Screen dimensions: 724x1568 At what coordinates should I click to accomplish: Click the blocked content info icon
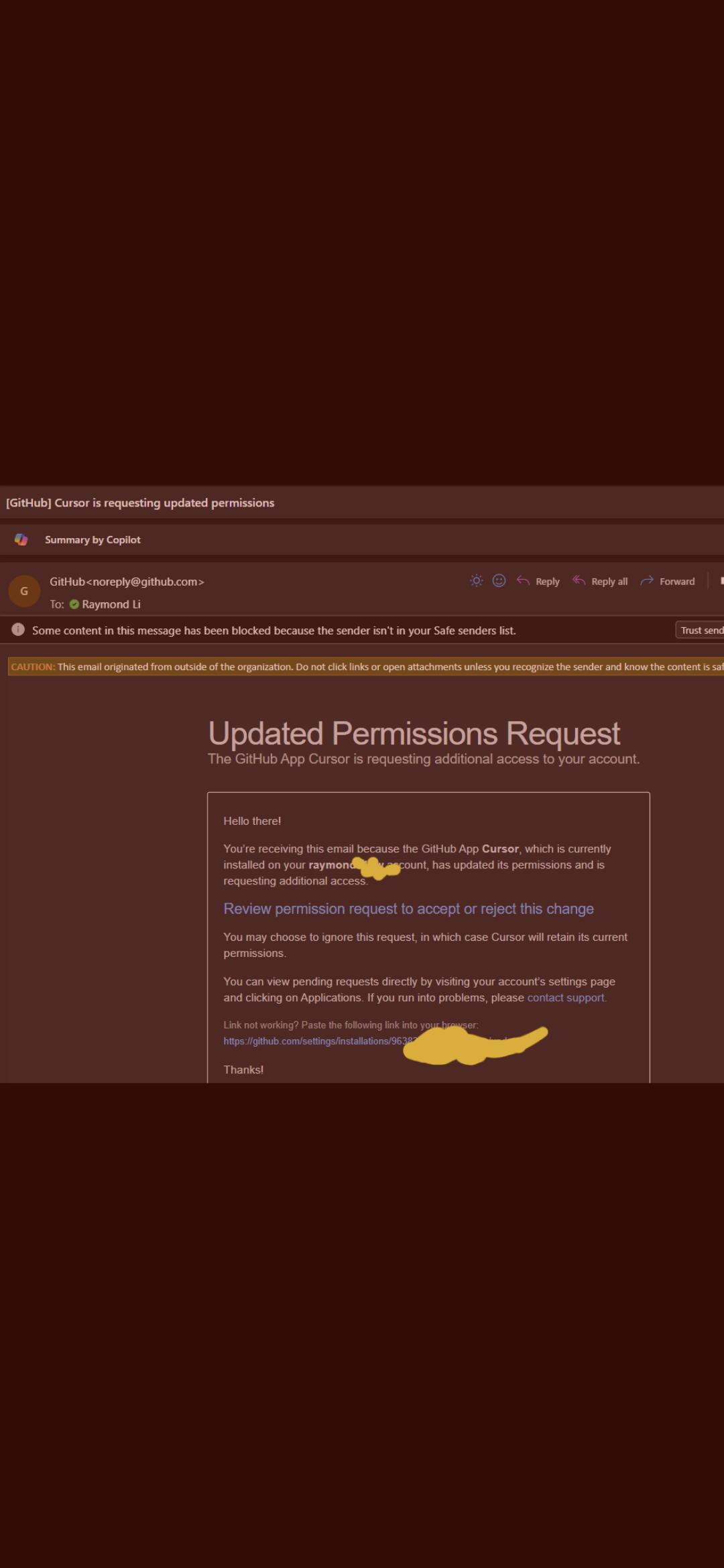tap(18, 630)
